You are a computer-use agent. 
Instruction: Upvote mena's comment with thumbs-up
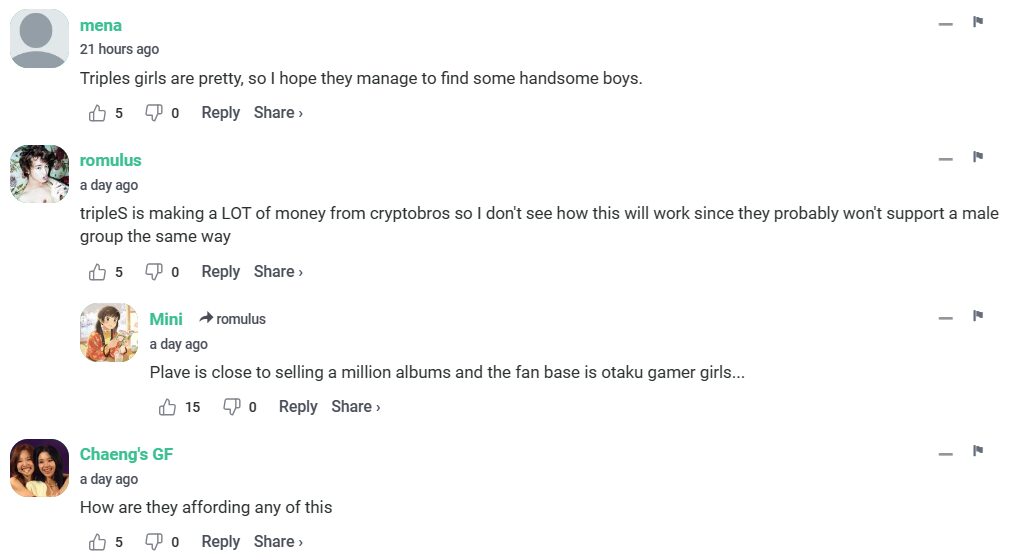pyautogui.click(x=97, y=113)
